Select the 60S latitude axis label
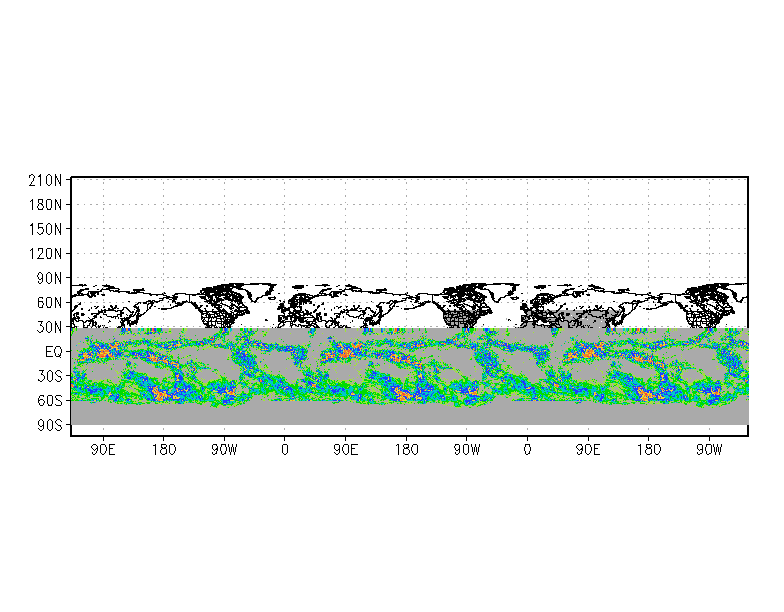The width and height of the screenshot is (784, 612). 49,401
